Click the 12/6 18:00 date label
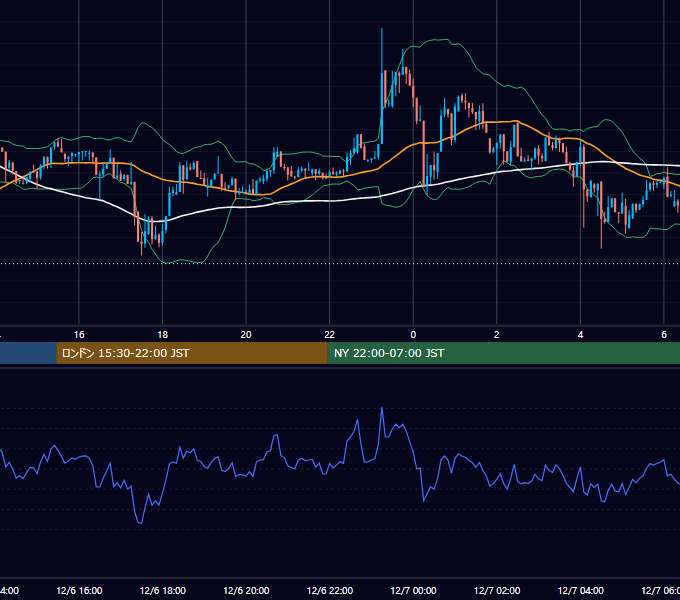Viewport: 680px width, 600px height. [163, 590]
